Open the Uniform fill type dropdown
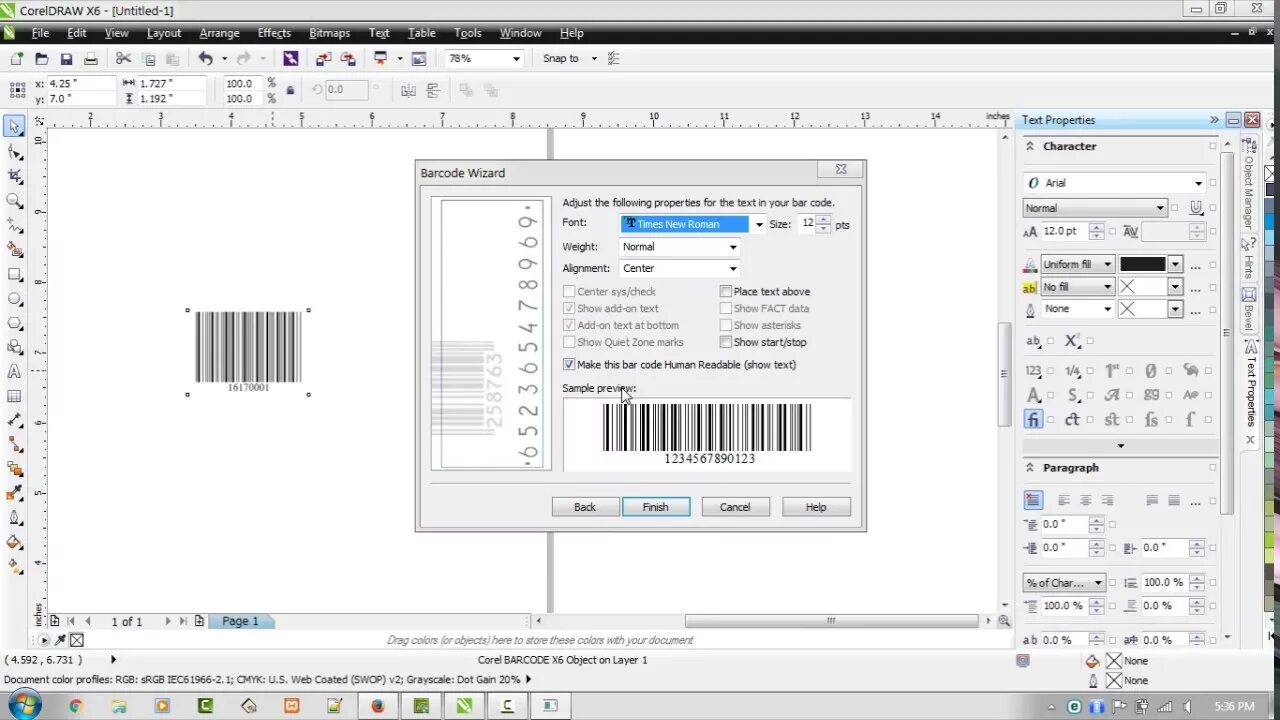 pos(1107,265)
